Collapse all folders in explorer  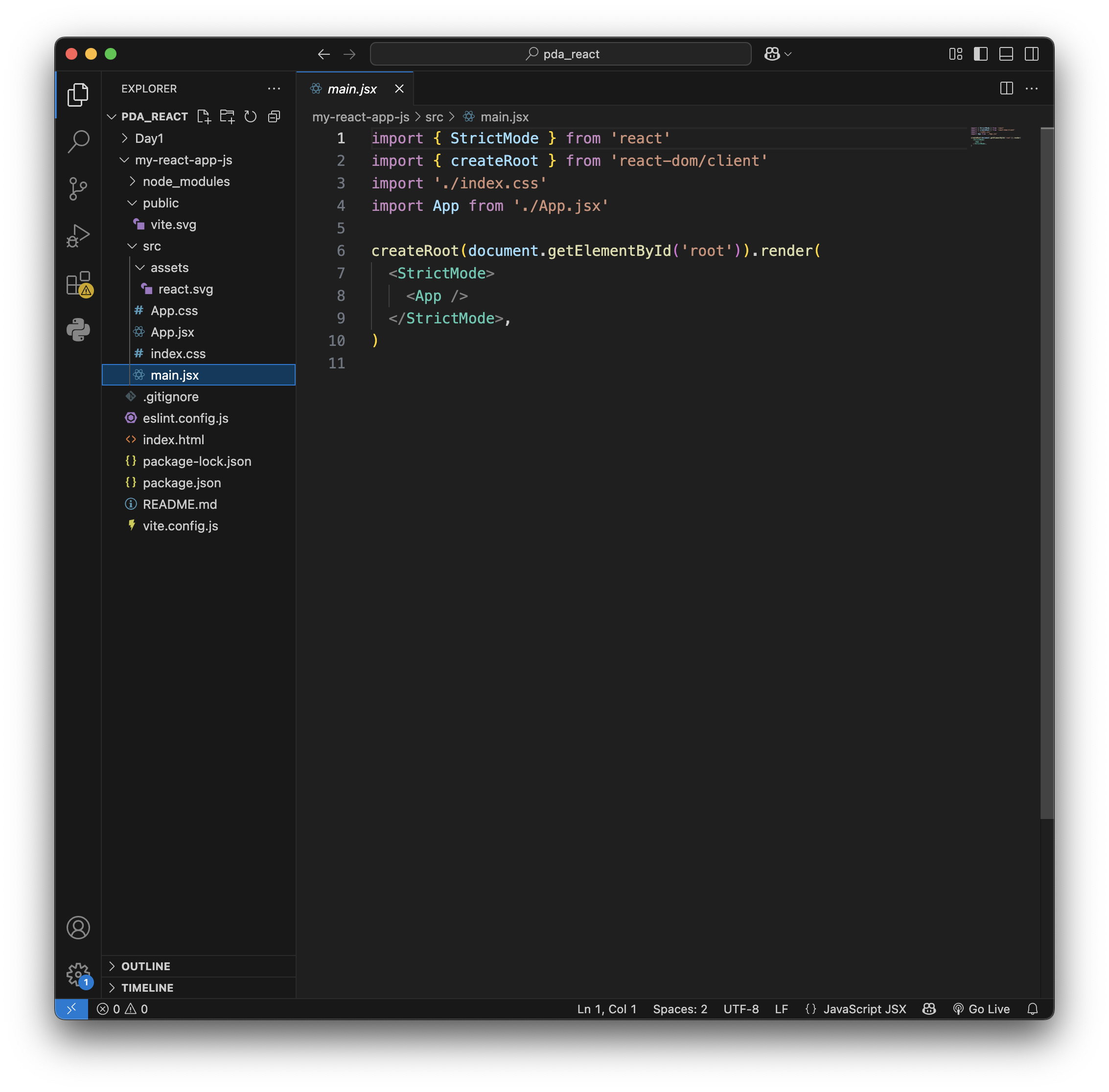click(274, 116)
